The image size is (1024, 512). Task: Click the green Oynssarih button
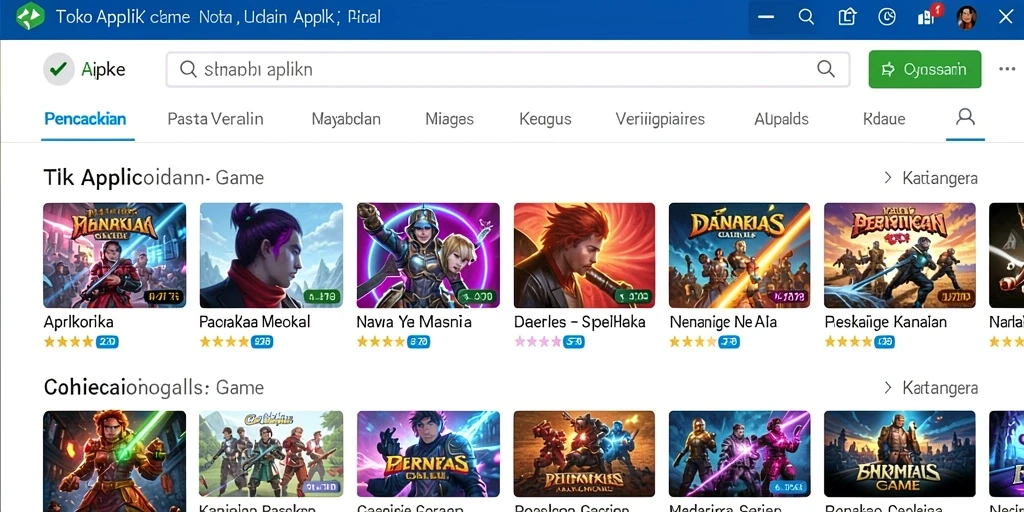925,69
